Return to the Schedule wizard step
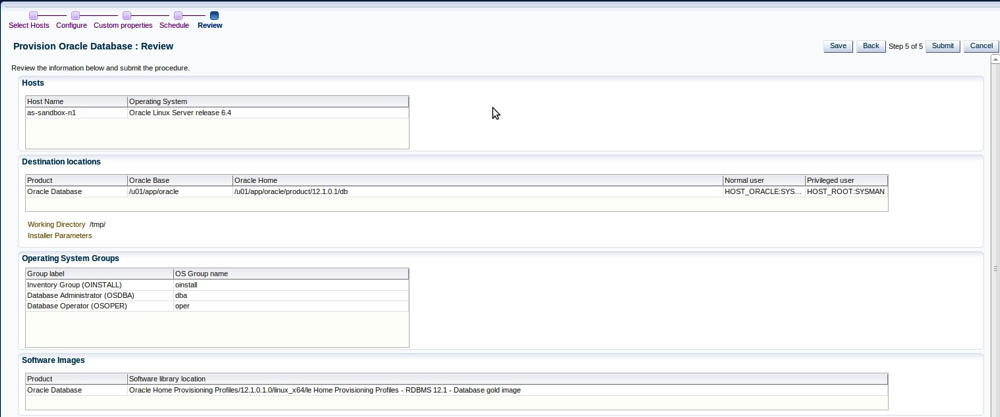The height and width of the screenshot is (417, 1000). click(174, 26)
